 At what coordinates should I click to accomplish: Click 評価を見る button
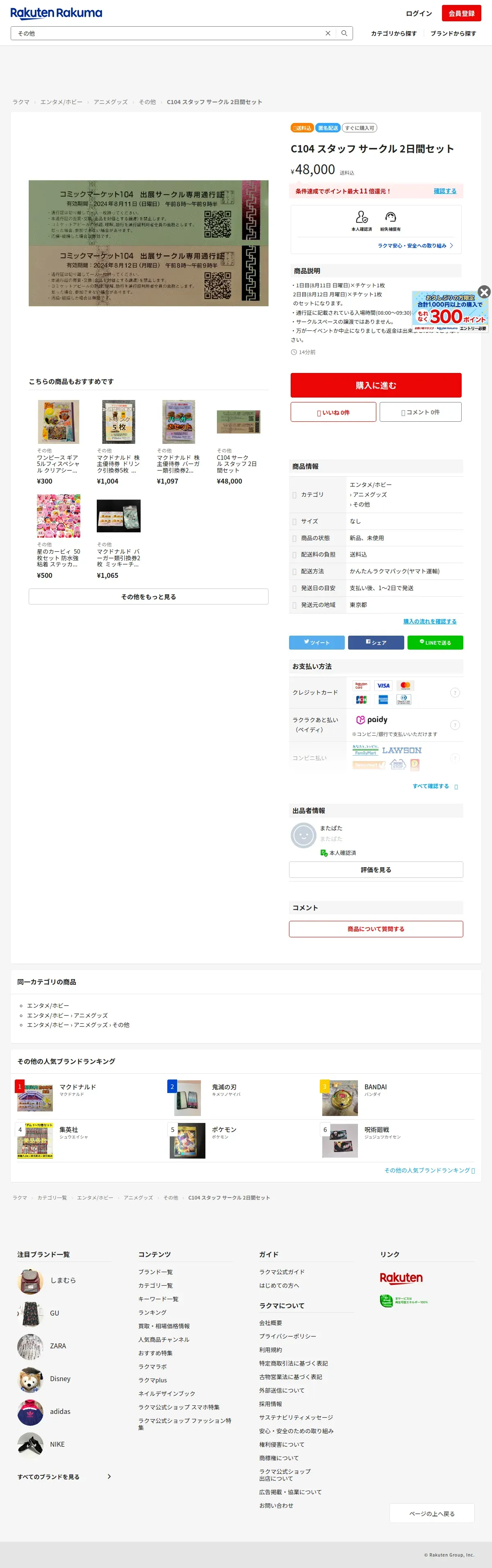click(x=376, y=870)
